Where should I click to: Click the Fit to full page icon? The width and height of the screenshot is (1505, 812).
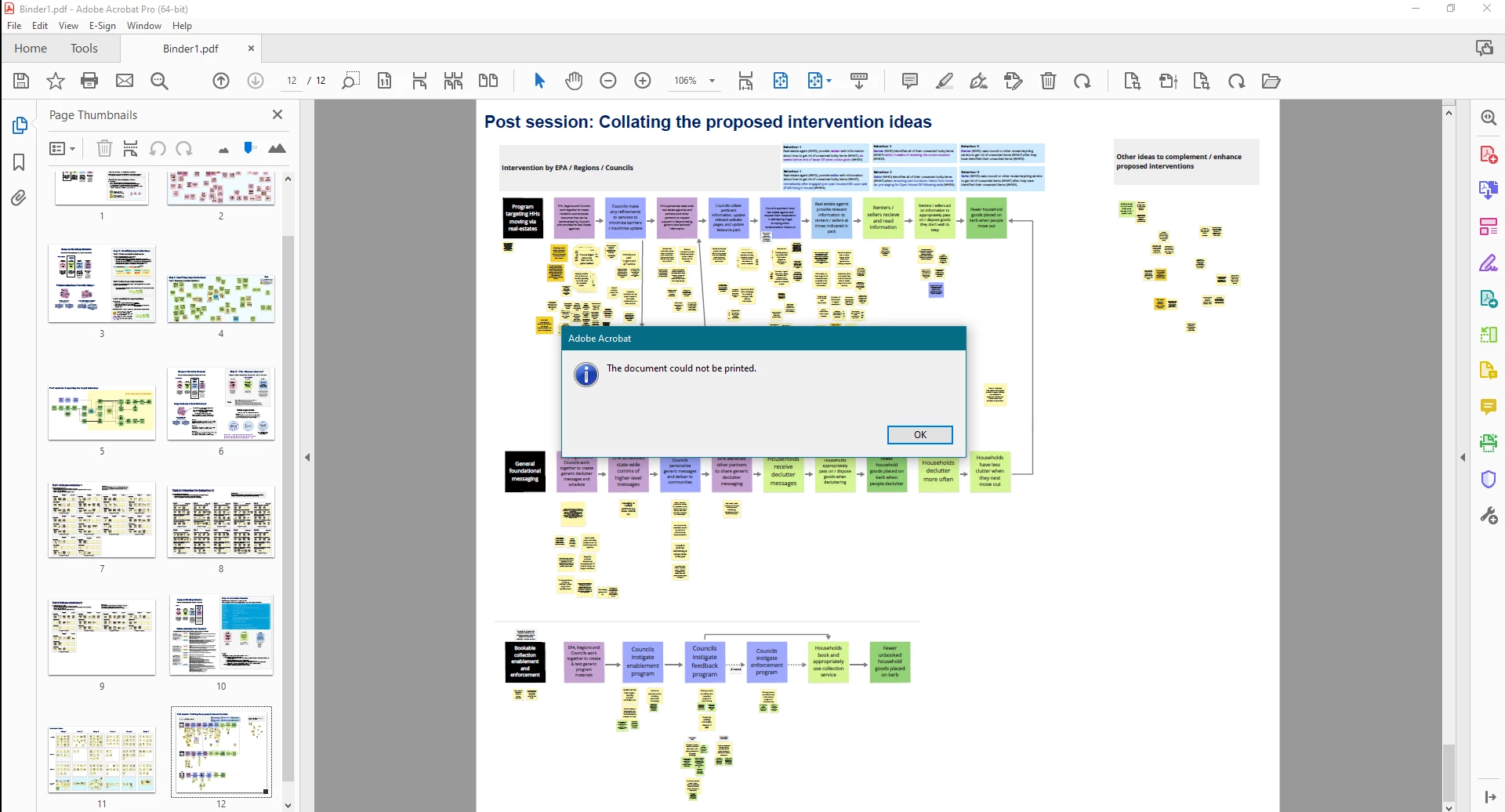point(781,81)
